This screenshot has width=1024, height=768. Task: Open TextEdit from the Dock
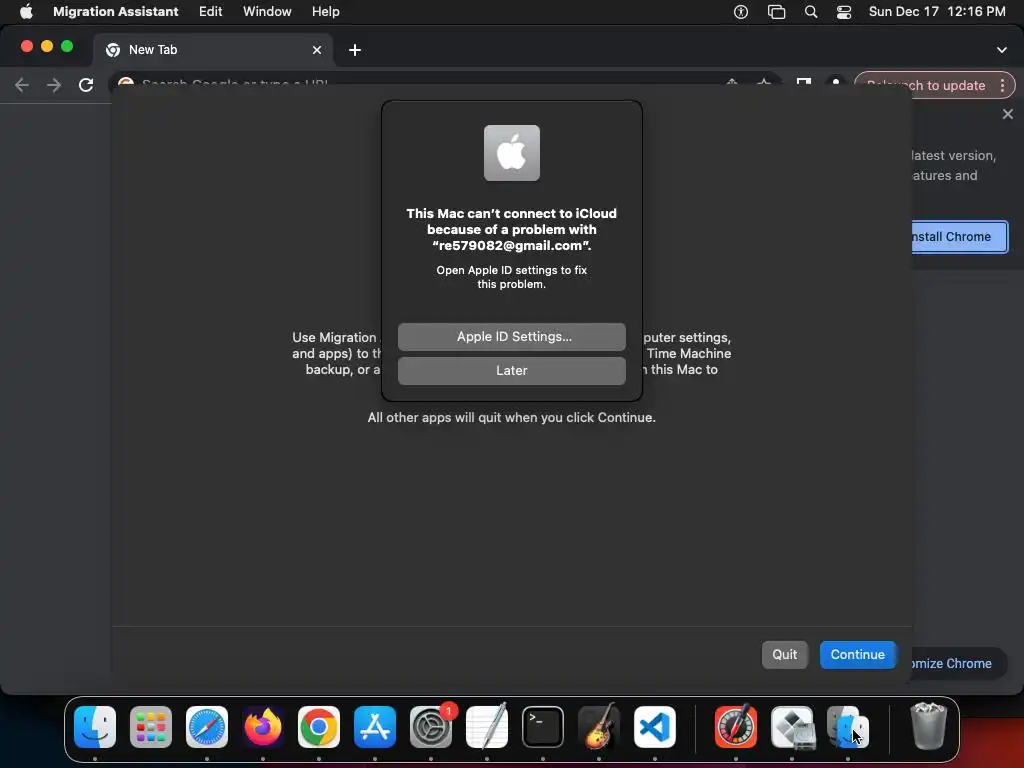487,727
